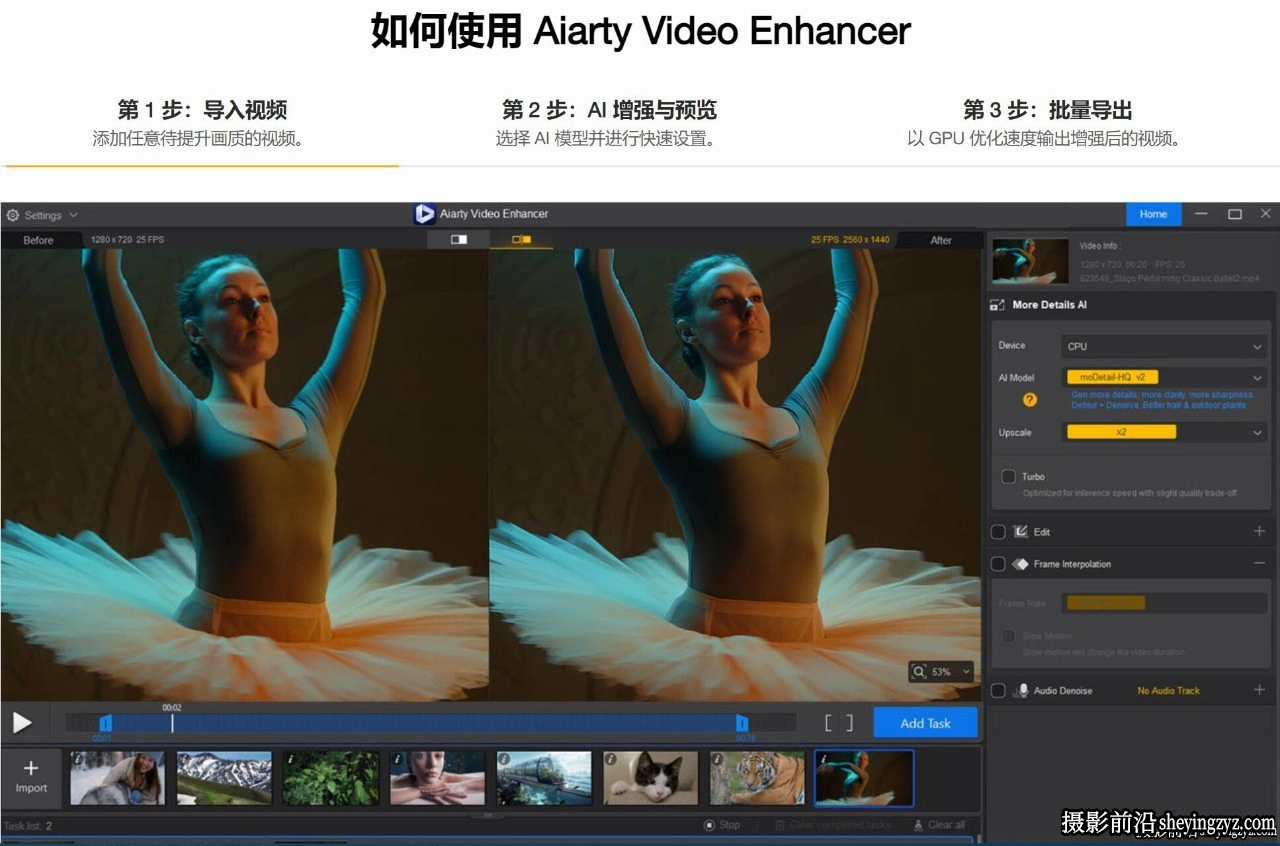Collapse the Frame Interpolation section minus
Image resolution: width=1280 pixels, height=846 pixels.
(x=1259, y=564)
